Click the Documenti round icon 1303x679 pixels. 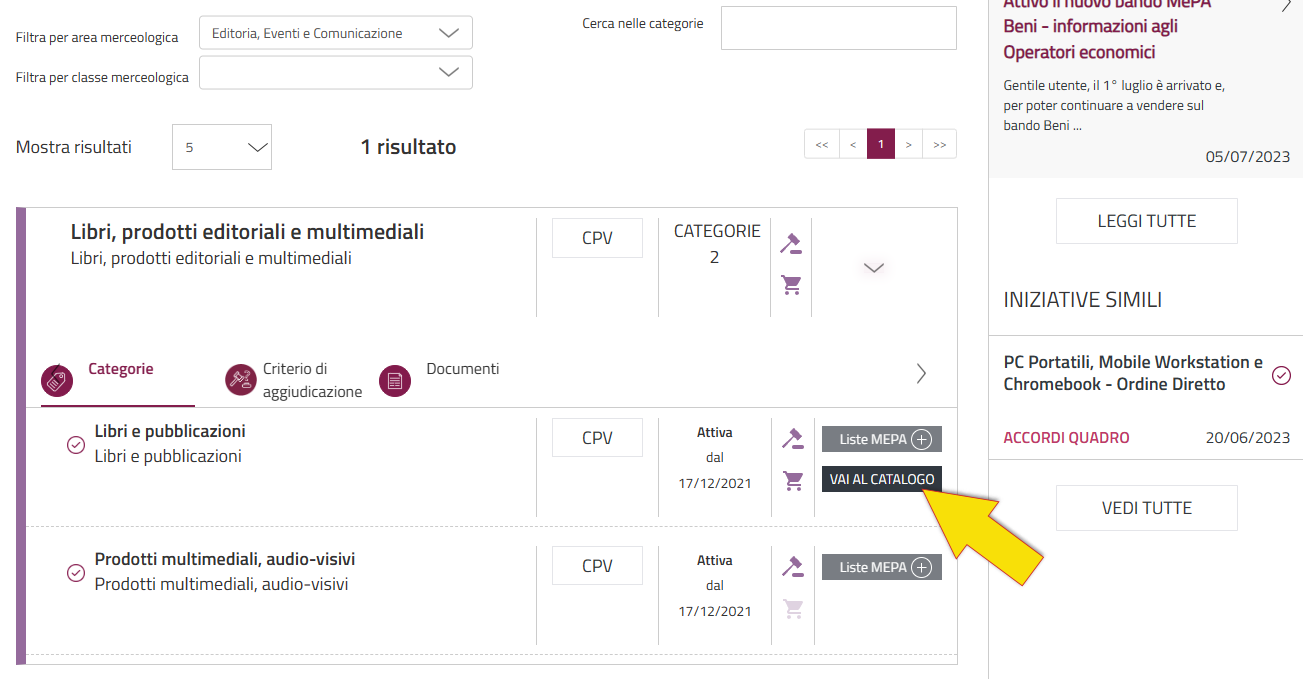point(395,380)
